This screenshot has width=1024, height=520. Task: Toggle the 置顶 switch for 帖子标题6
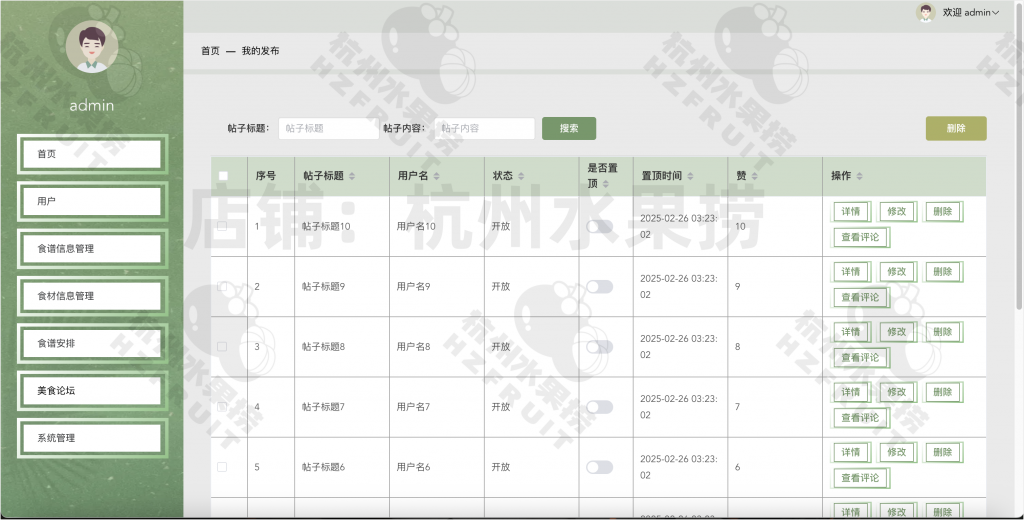[600, 467]
